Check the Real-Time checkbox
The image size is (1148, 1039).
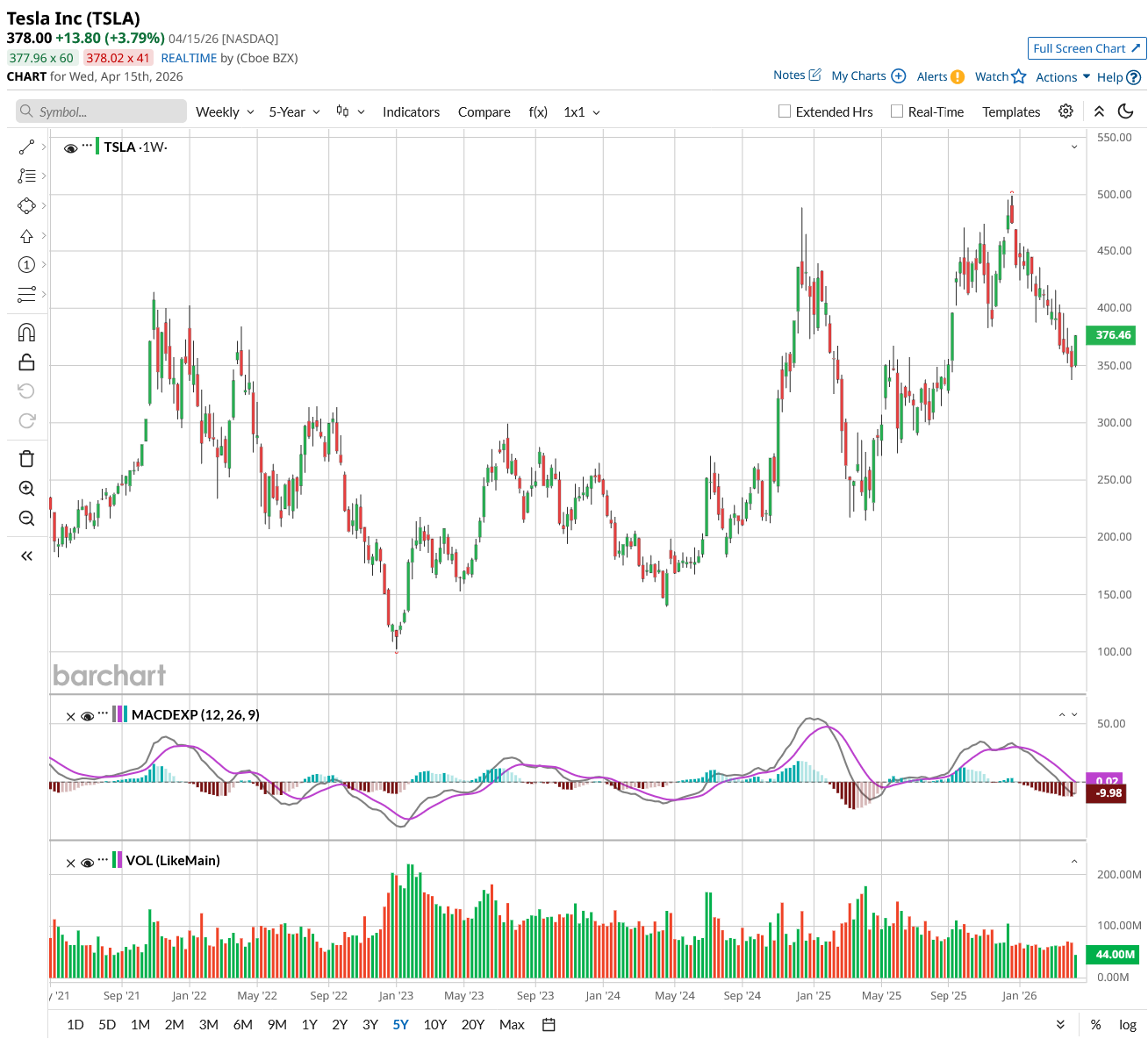(897, 111)
